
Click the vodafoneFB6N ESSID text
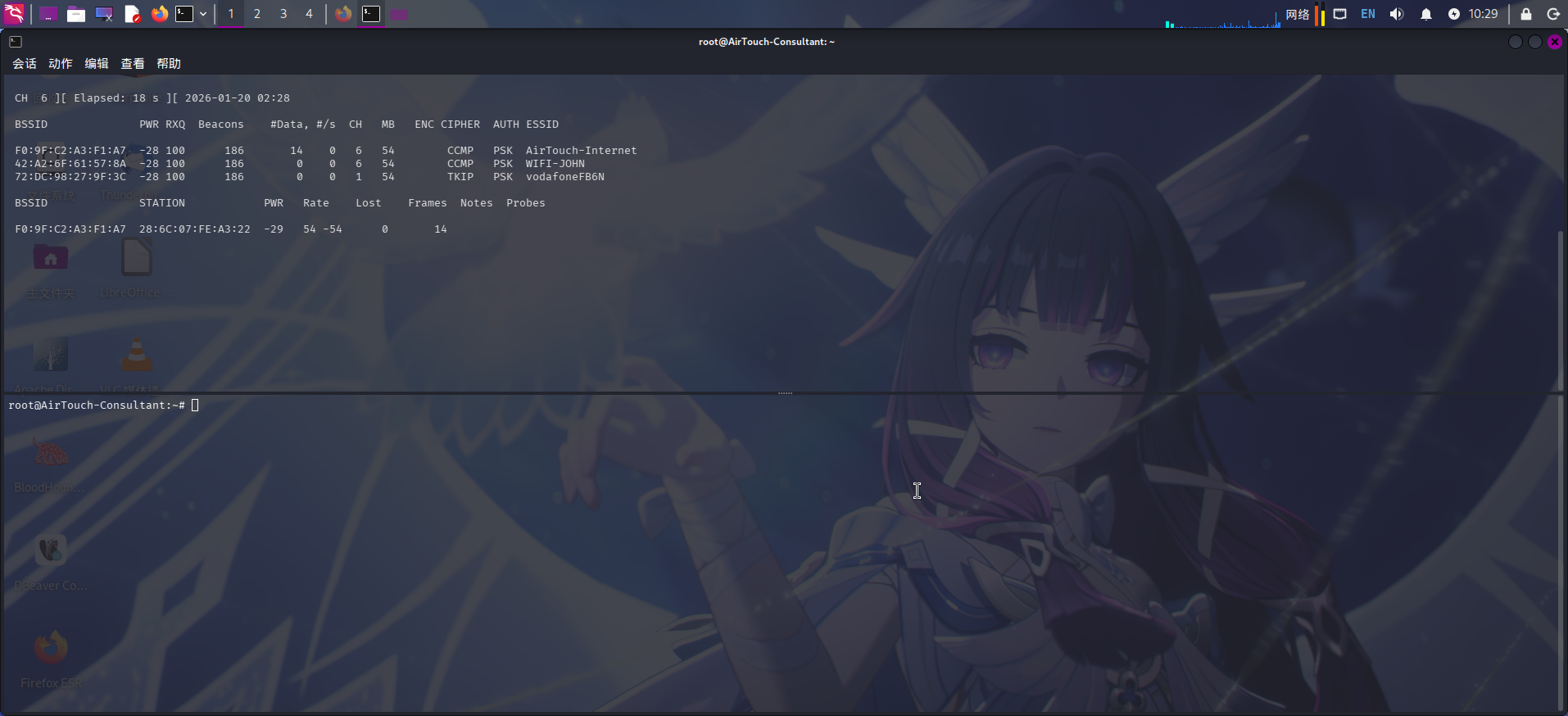coord(565,177)
